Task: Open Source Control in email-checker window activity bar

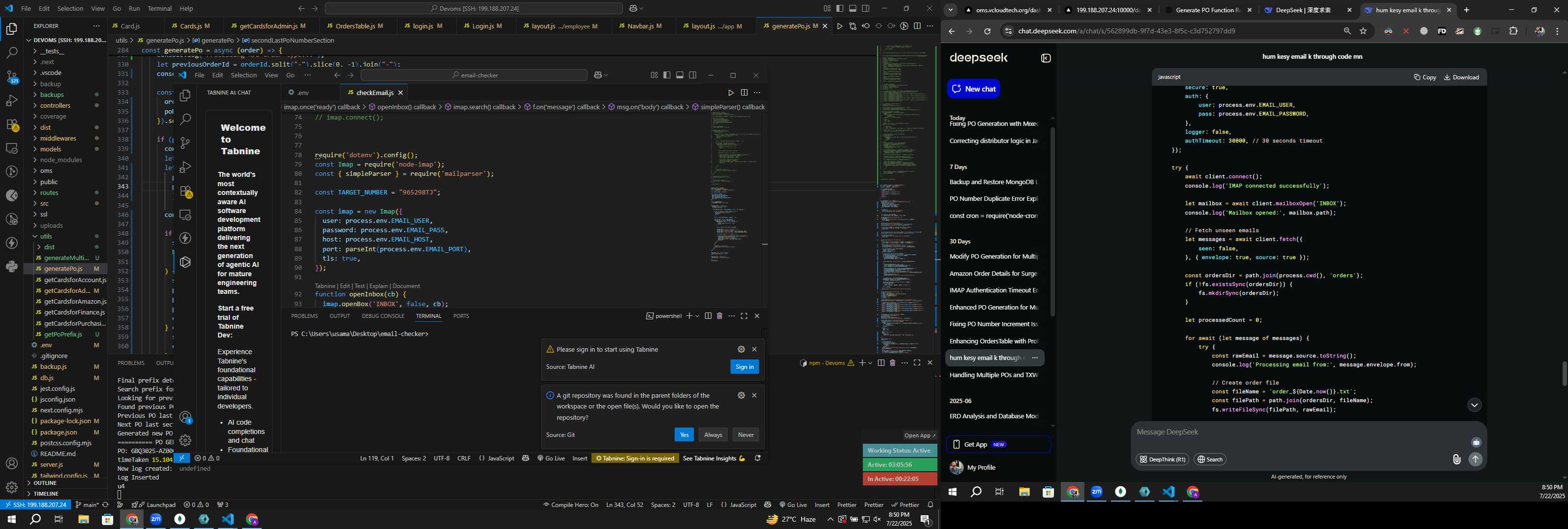Action: coord(186,143)
